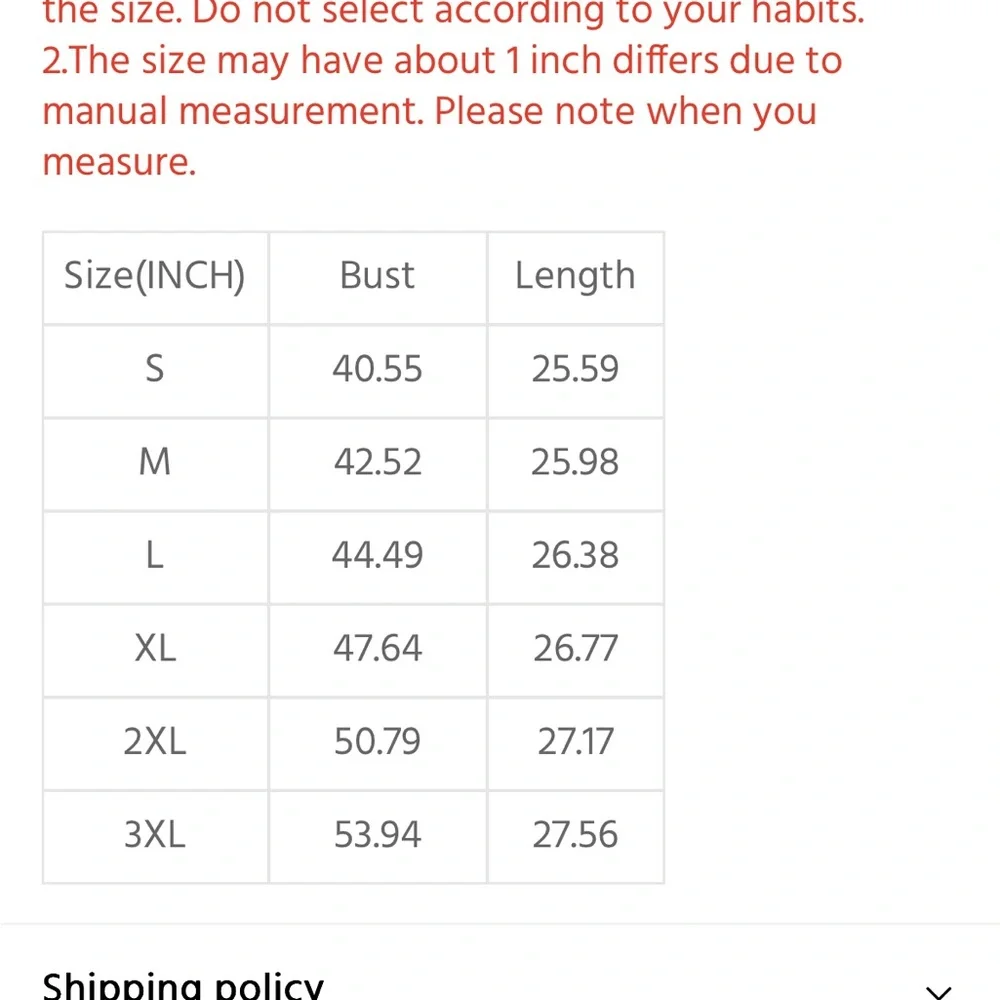Open the Shipping policy section heading

(183, 986)
